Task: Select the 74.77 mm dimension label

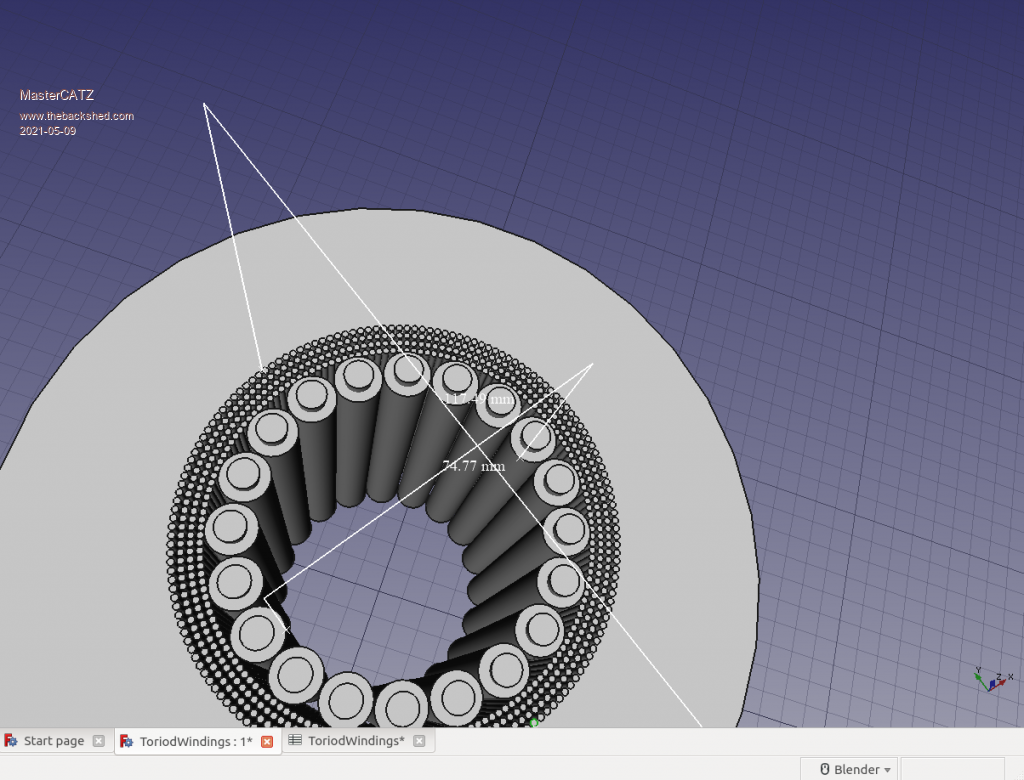Action: [x=473, y=466]
